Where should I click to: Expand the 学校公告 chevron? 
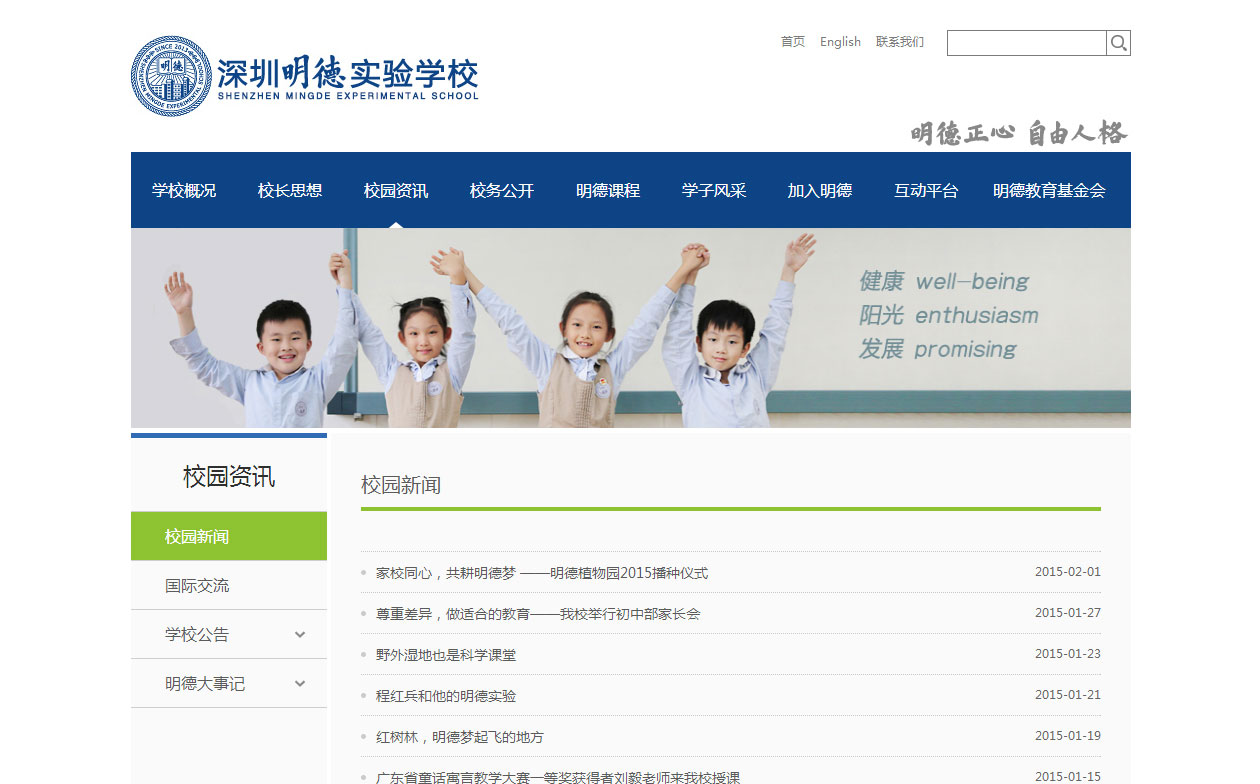point(300,635)
